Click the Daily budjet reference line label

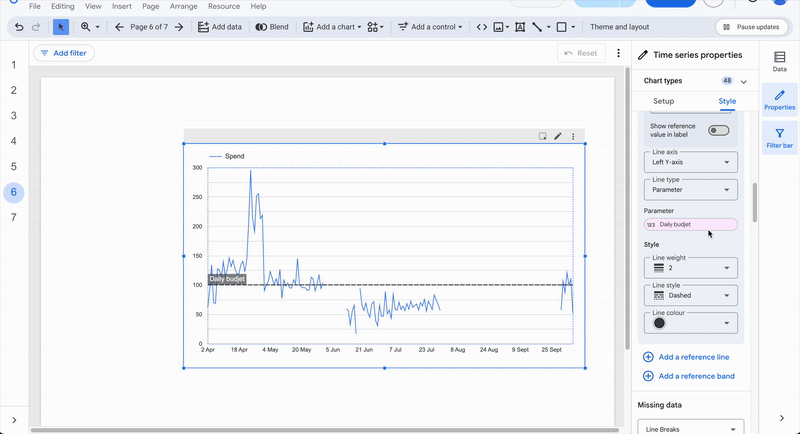point(227,279)
